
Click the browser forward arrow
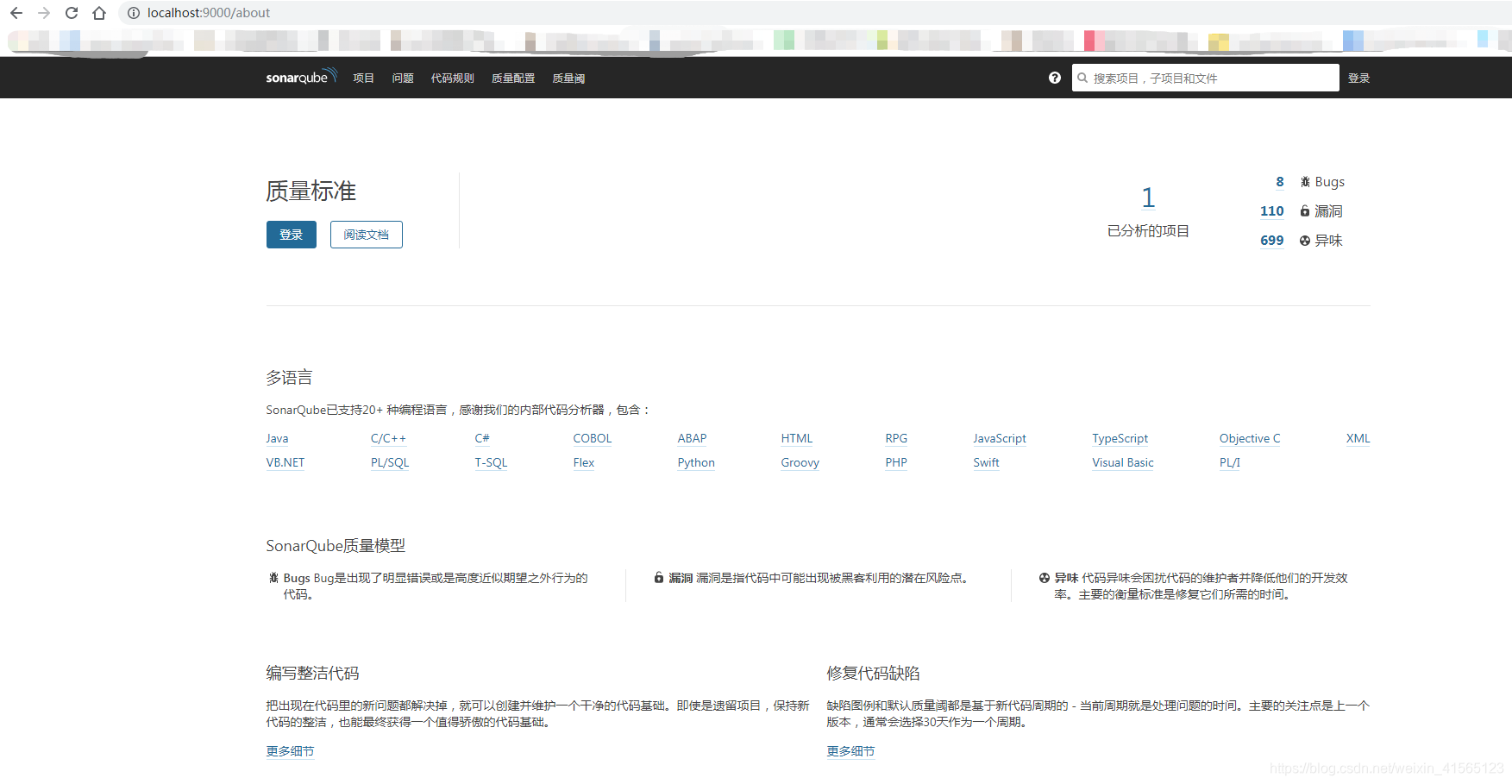[44, 13]
